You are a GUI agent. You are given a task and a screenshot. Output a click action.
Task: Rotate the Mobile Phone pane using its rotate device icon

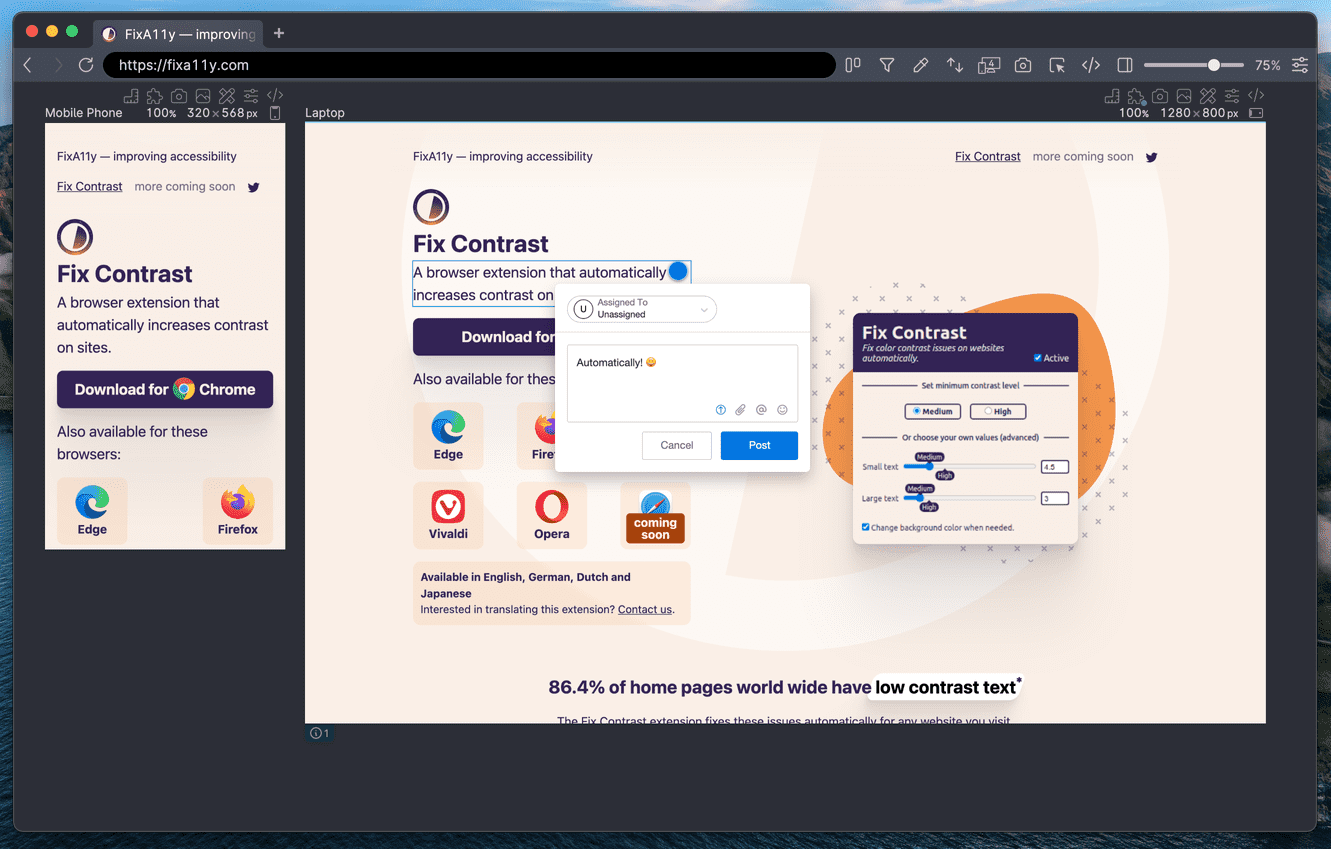click(275, 112)
